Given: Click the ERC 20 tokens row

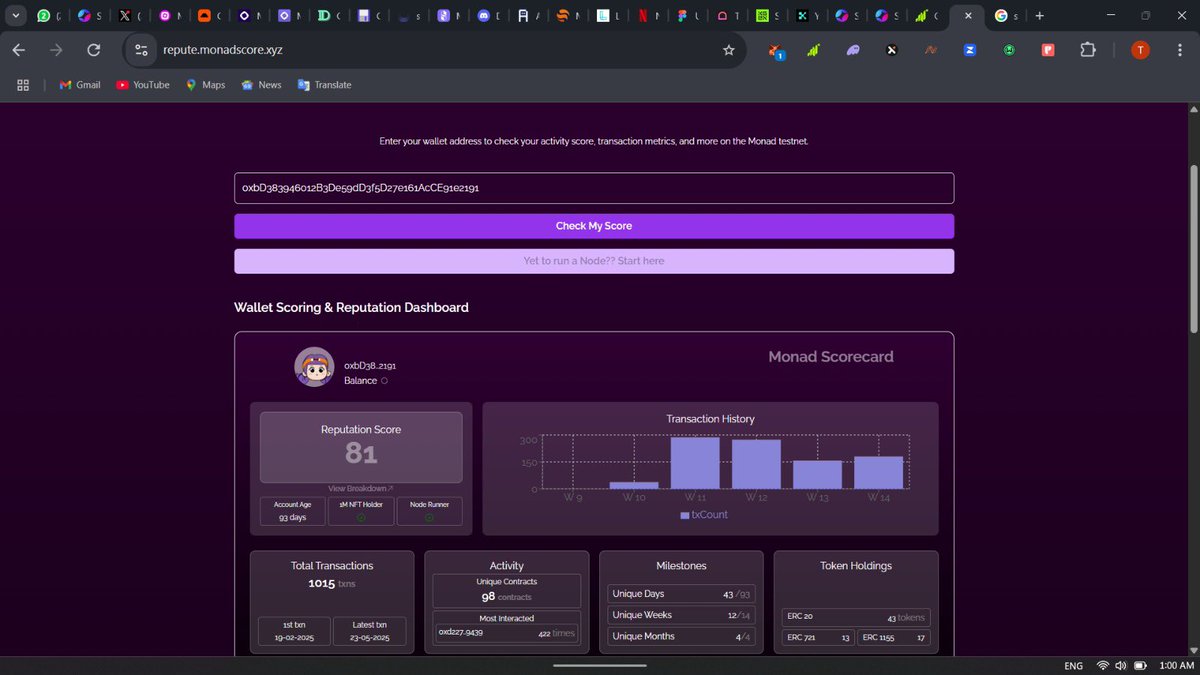Looking at the screenshot, I should 856,617.
